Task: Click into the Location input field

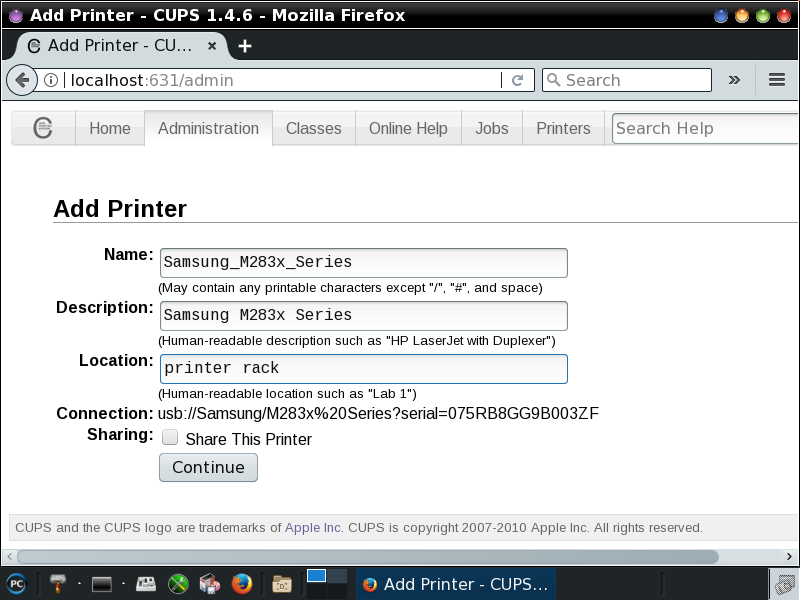Action: [363, 368]
